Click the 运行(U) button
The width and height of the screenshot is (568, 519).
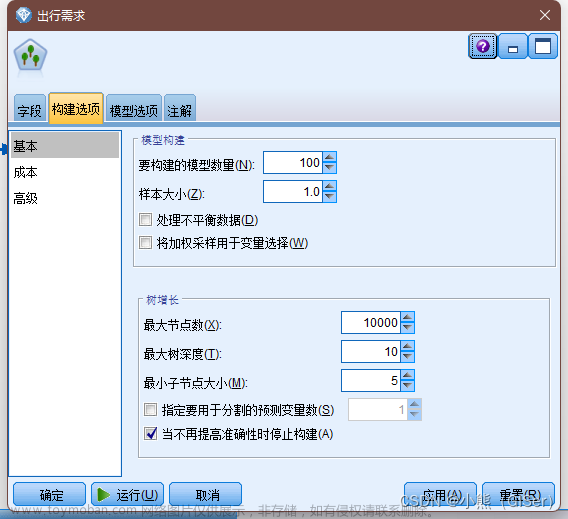[x=128, y=494]
